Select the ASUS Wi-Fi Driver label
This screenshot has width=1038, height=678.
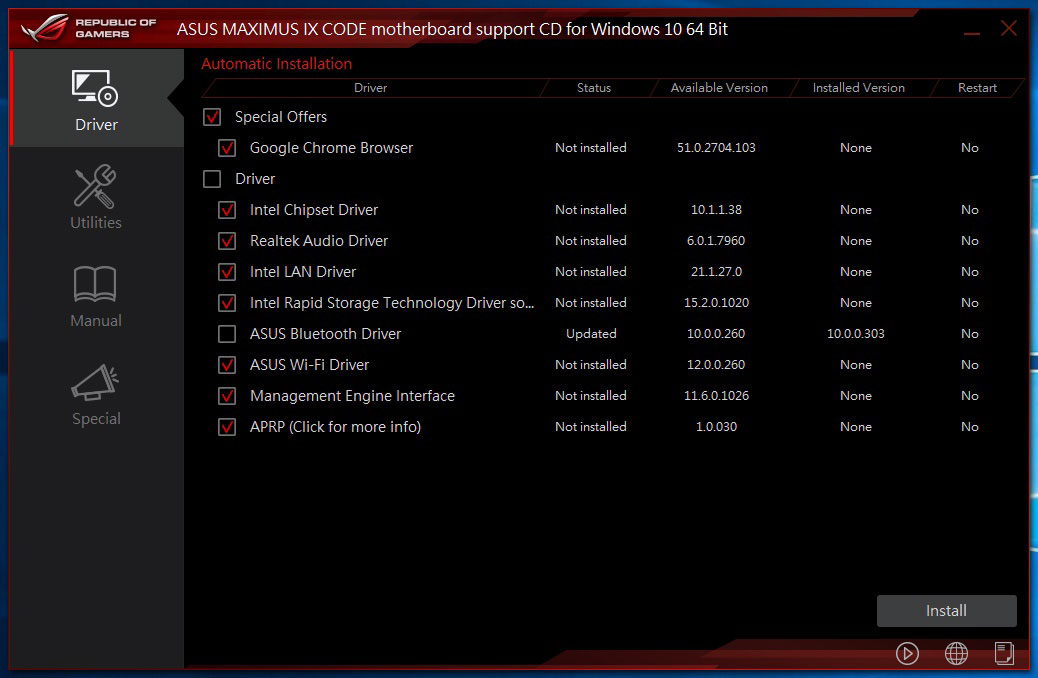click(309, 365)
